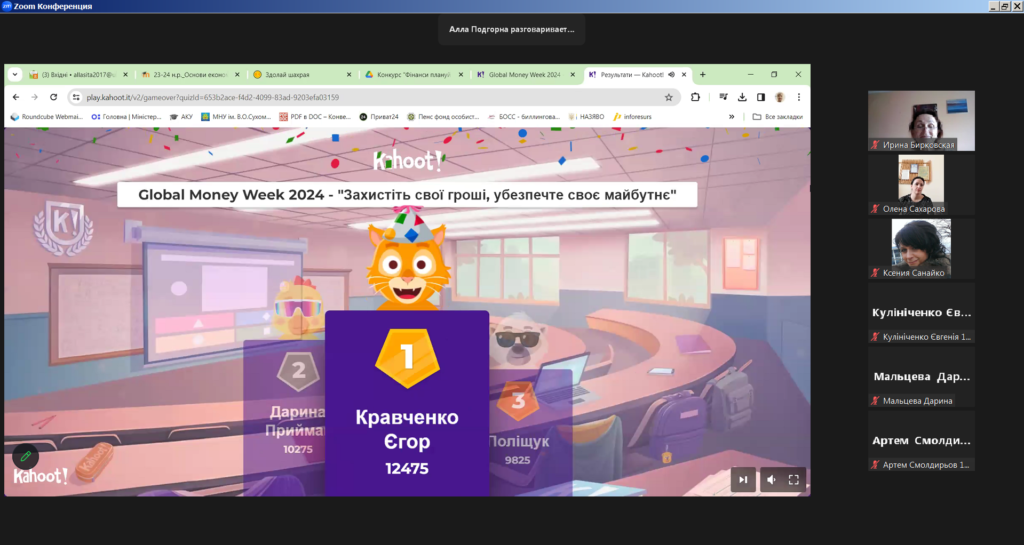This screenshot has width=1024, height=545.
Task: Open the 'PDF в DOC – Конве...' bookmark
Action: 315,117
